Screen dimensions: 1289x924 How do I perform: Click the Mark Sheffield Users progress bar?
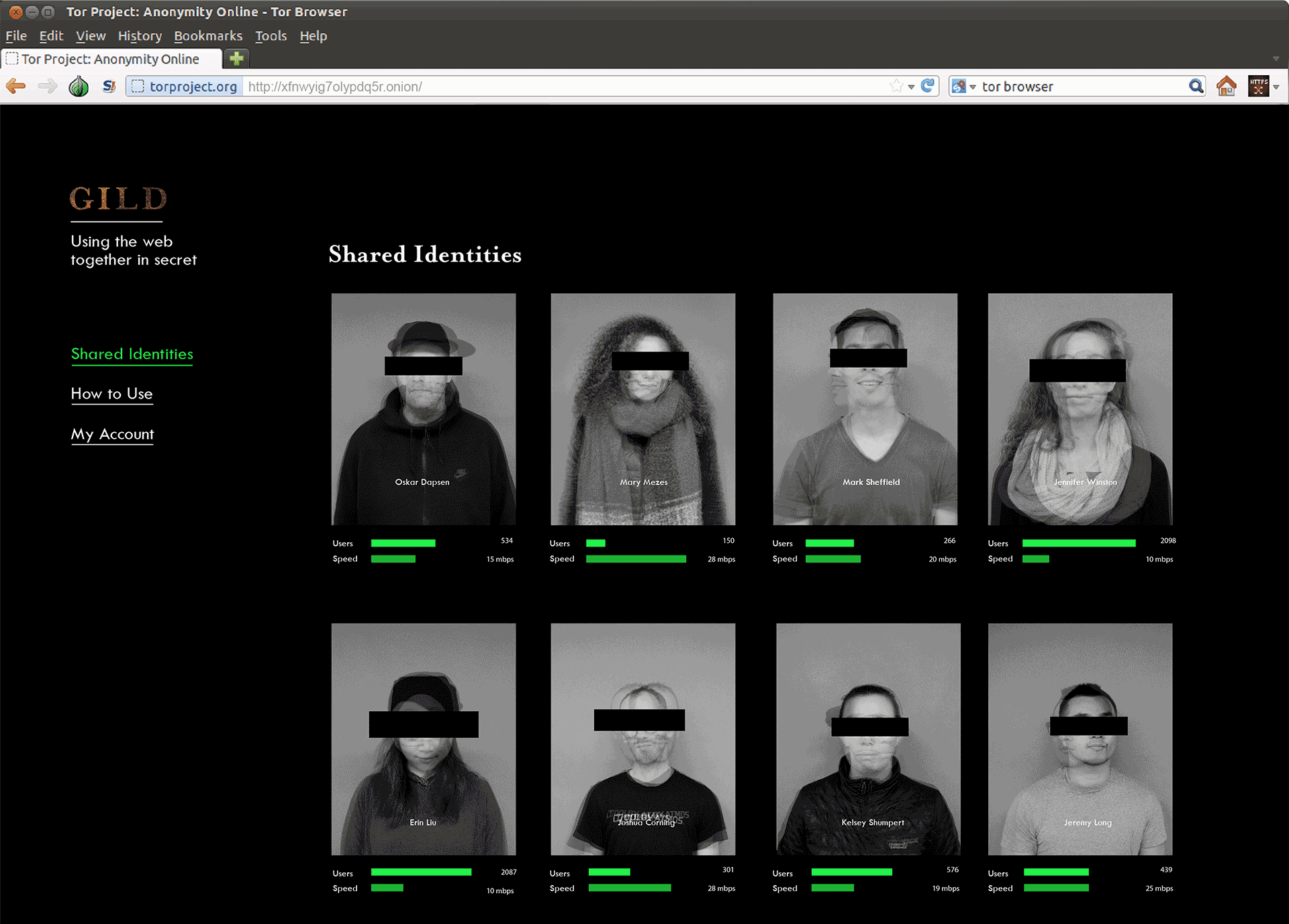tap(830, 543)
